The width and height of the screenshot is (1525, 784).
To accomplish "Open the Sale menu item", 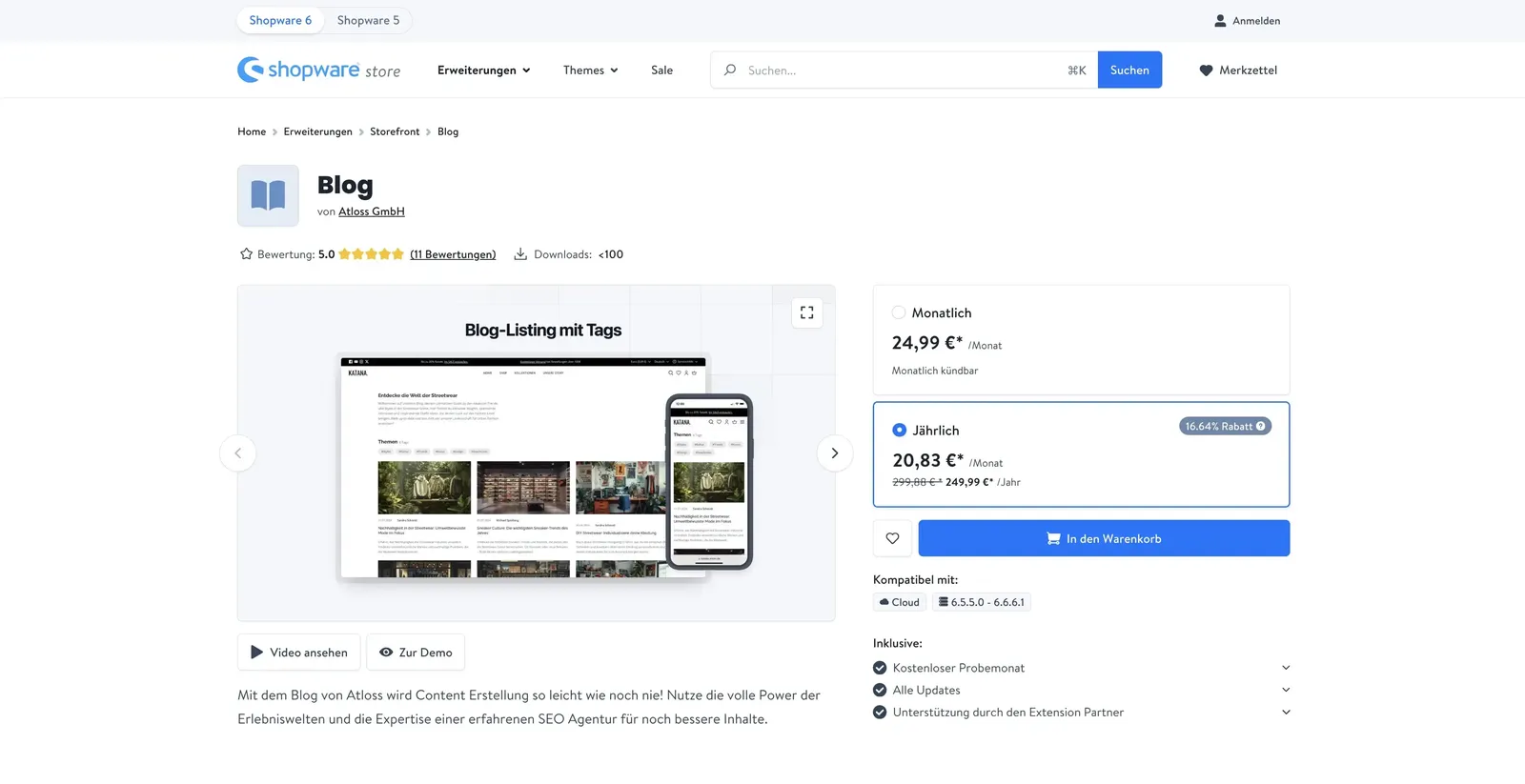I will point(661,70).
